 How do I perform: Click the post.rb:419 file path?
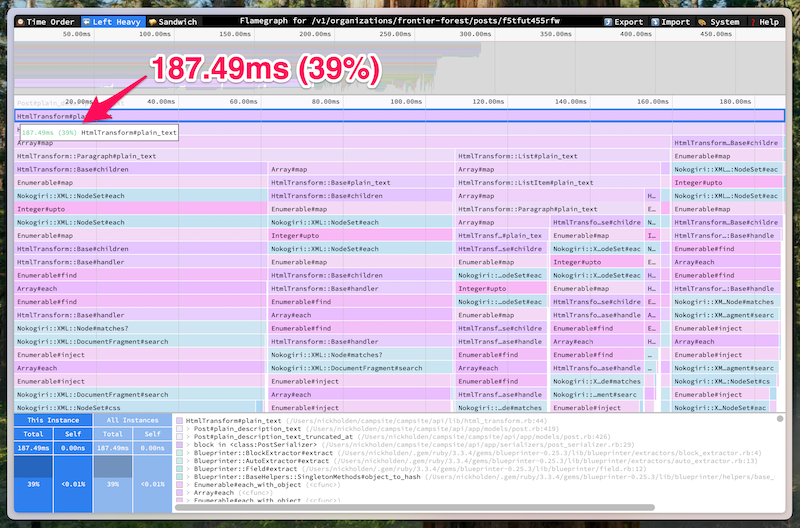click(432, 429)
